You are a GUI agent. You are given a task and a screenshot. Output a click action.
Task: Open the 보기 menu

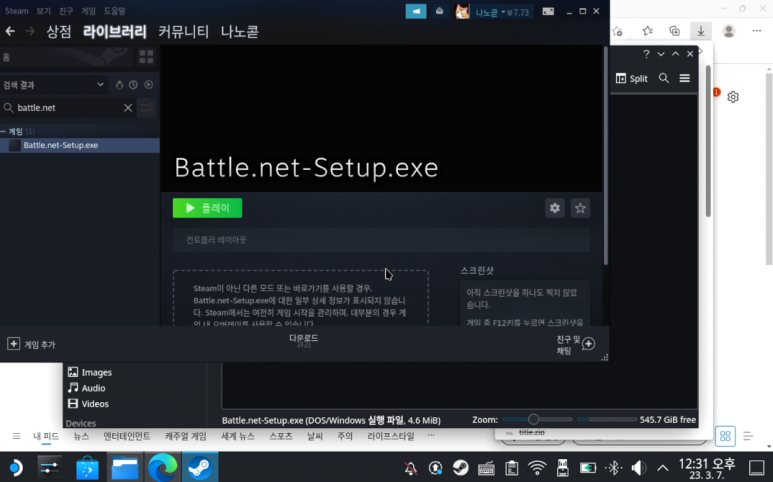43,11
